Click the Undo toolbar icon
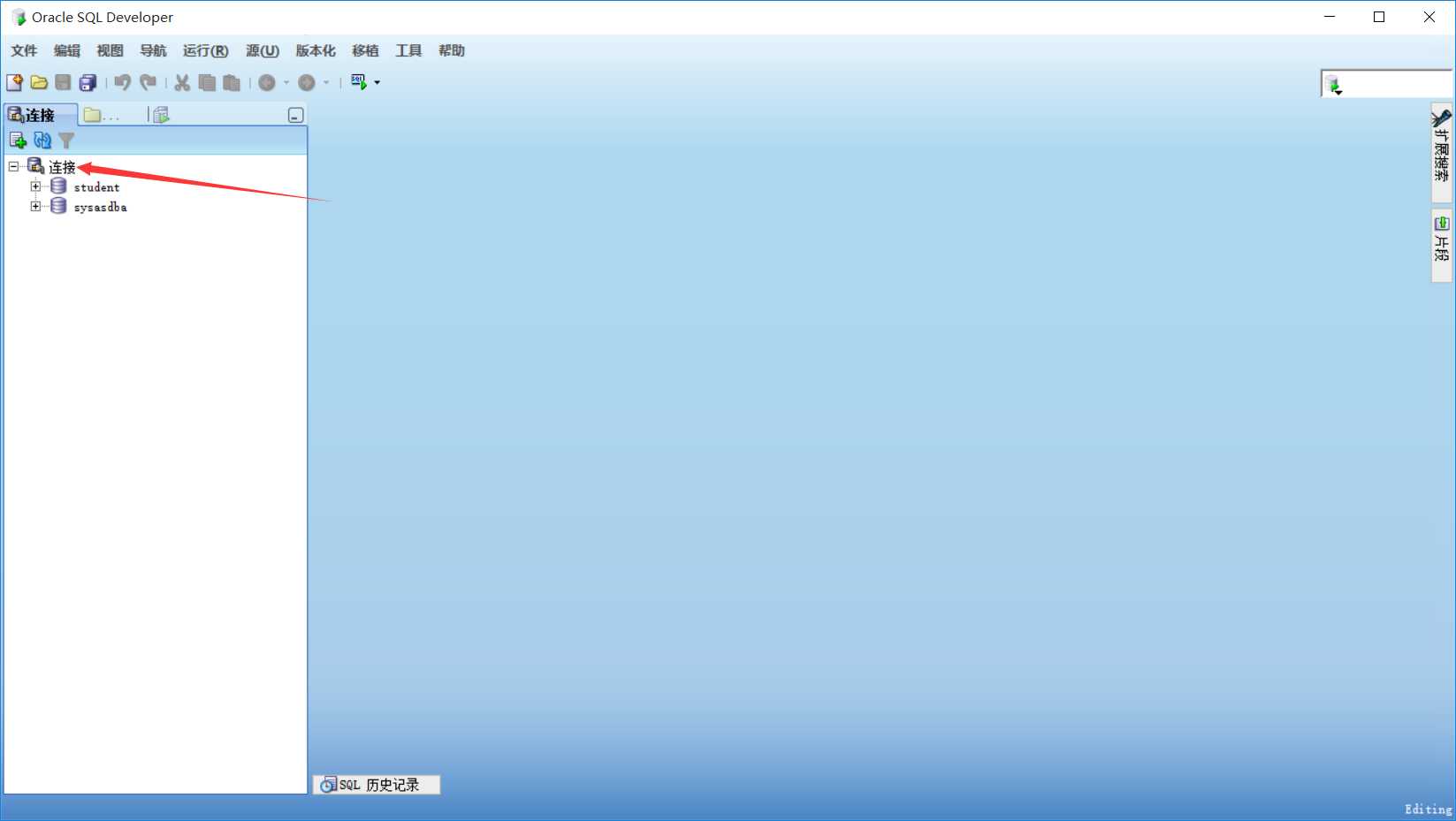 (x=123, y=82)
